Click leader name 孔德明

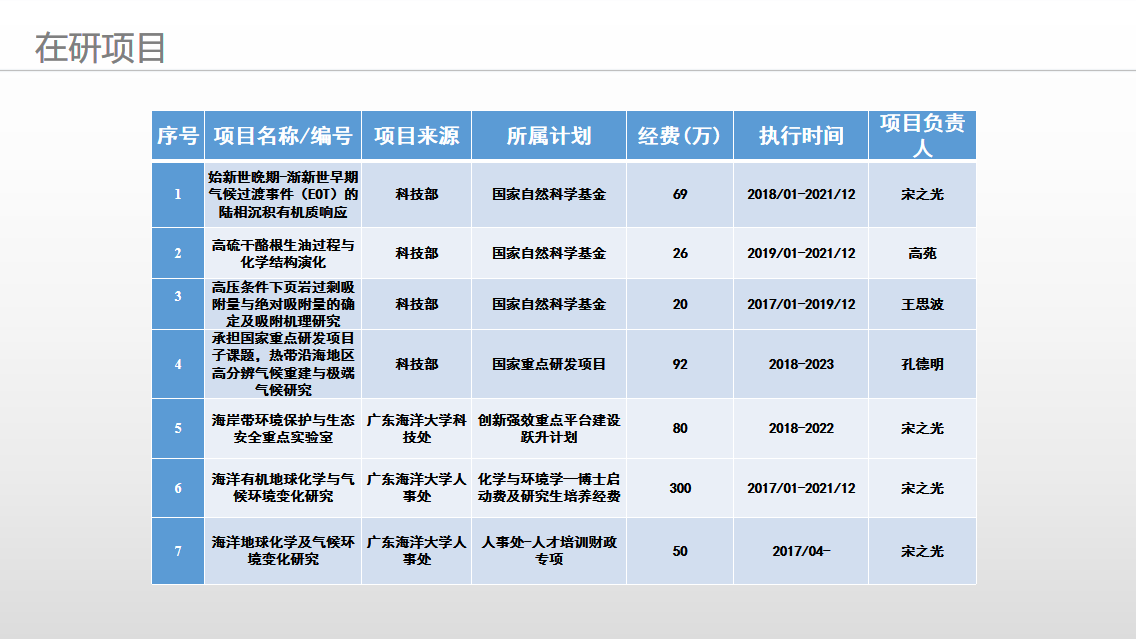pos(922,364)
